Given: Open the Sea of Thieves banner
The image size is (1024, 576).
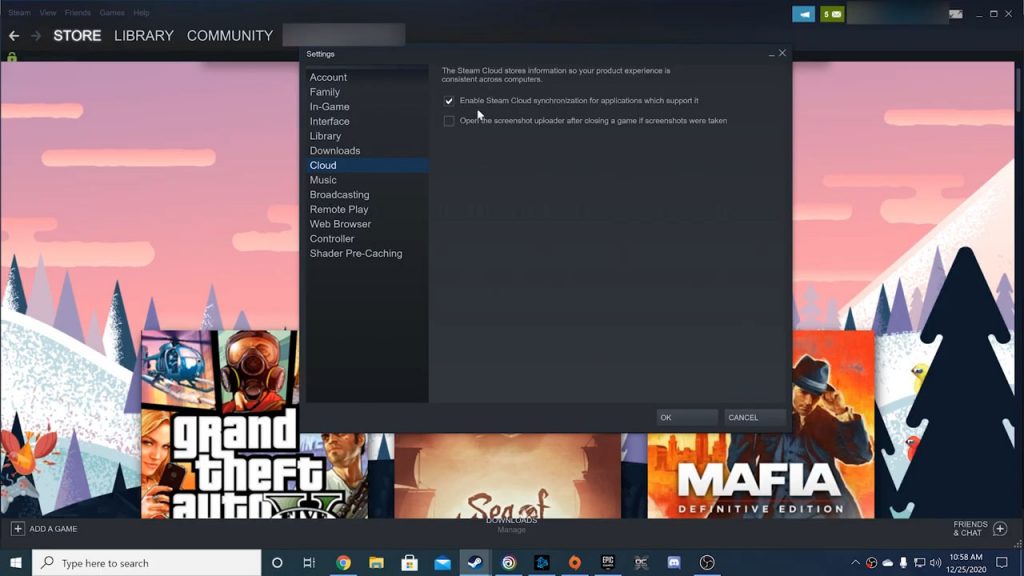Looking at the screenshot, I should (x=507, y=475).
